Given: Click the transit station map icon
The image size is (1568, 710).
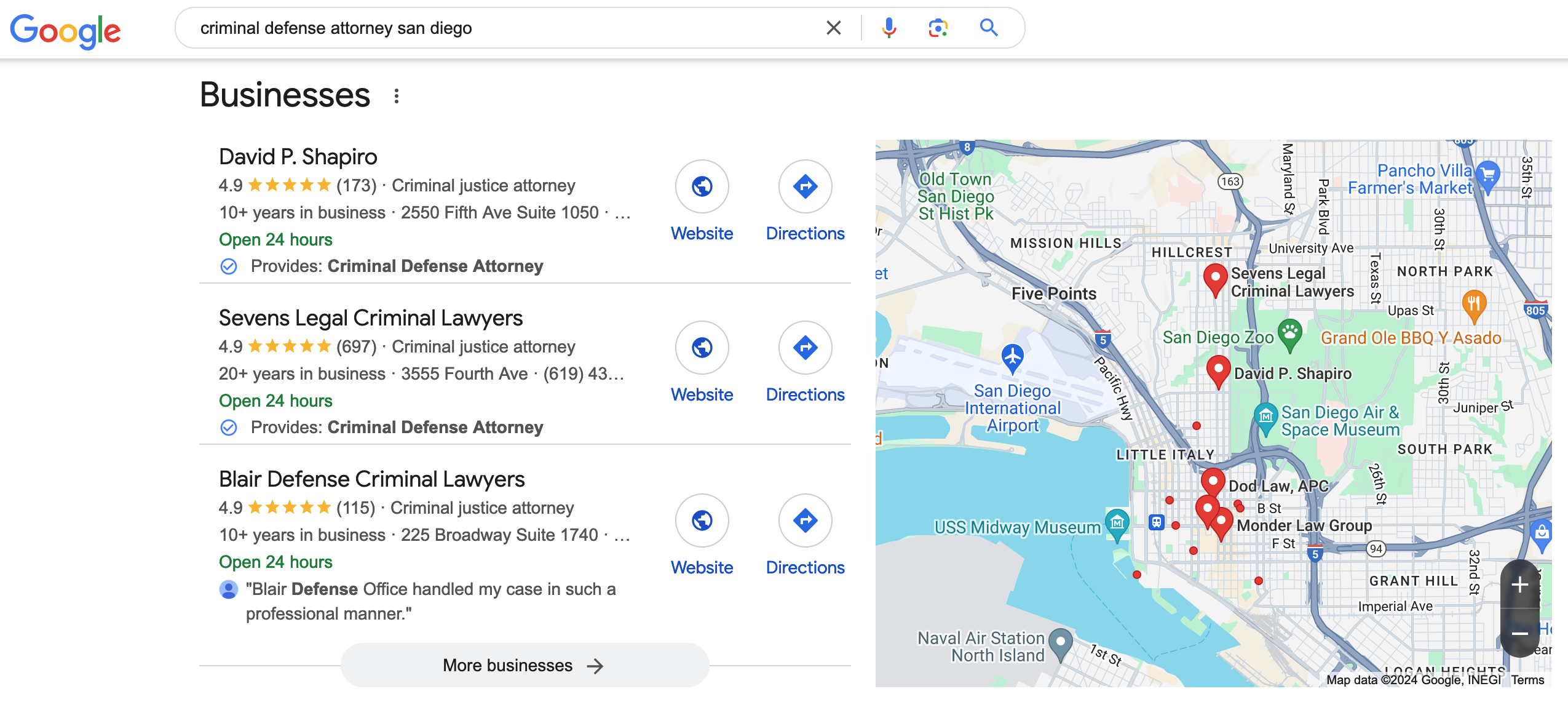Looking at the screenshot, I should click(x=1157, y=522).
